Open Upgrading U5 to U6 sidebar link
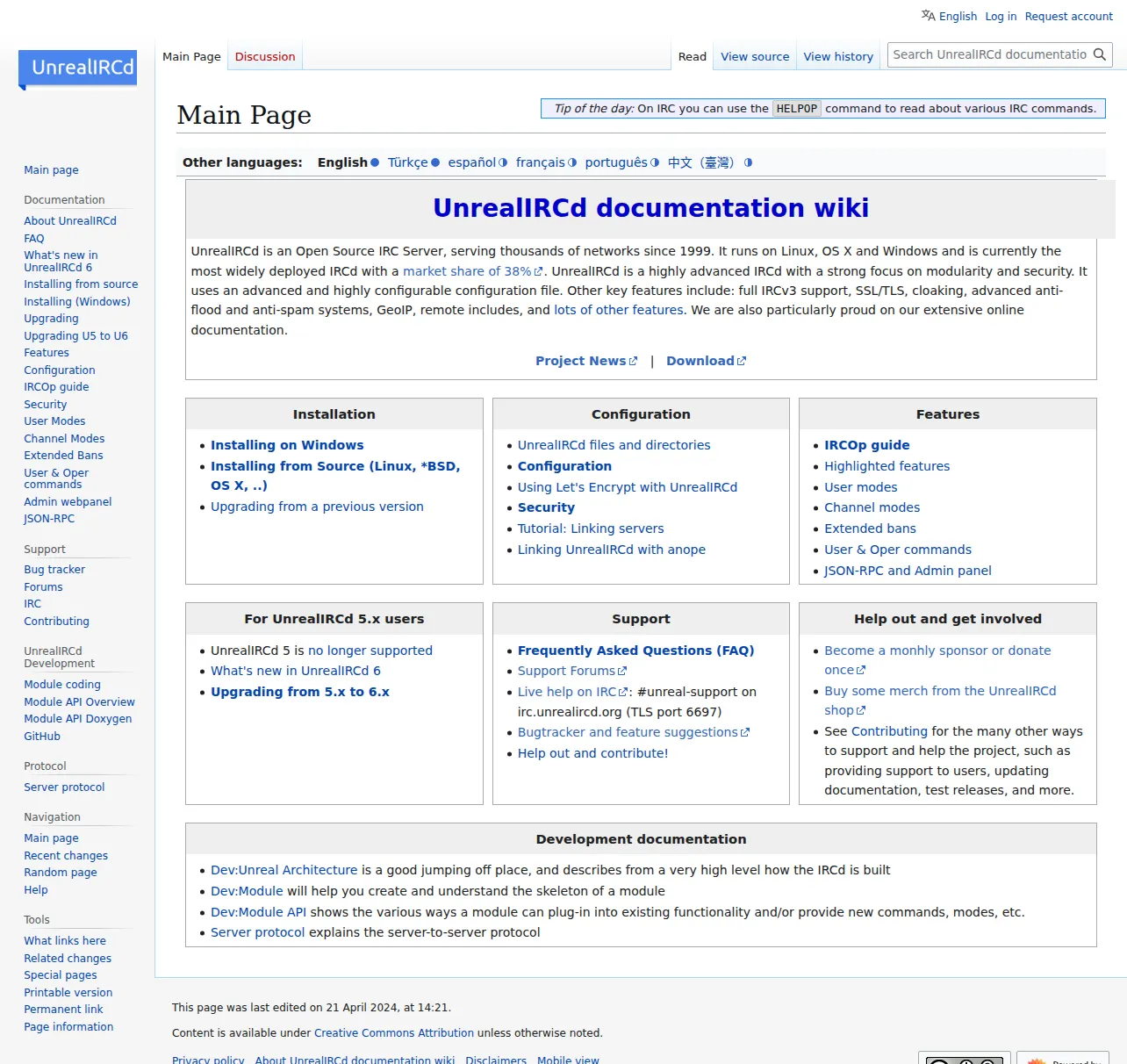The width and height of the screenshot is (1127, 1064). point(75,336)
